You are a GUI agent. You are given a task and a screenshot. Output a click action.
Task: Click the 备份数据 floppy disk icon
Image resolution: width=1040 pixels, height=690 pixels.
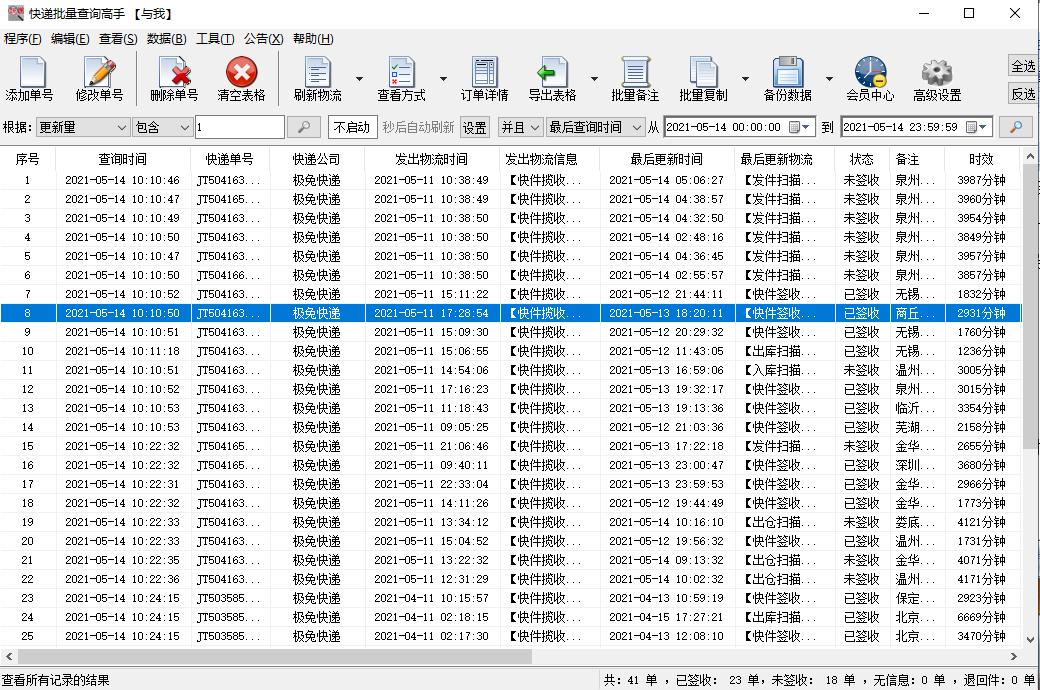pyautogui.click(x=787, y=72)
